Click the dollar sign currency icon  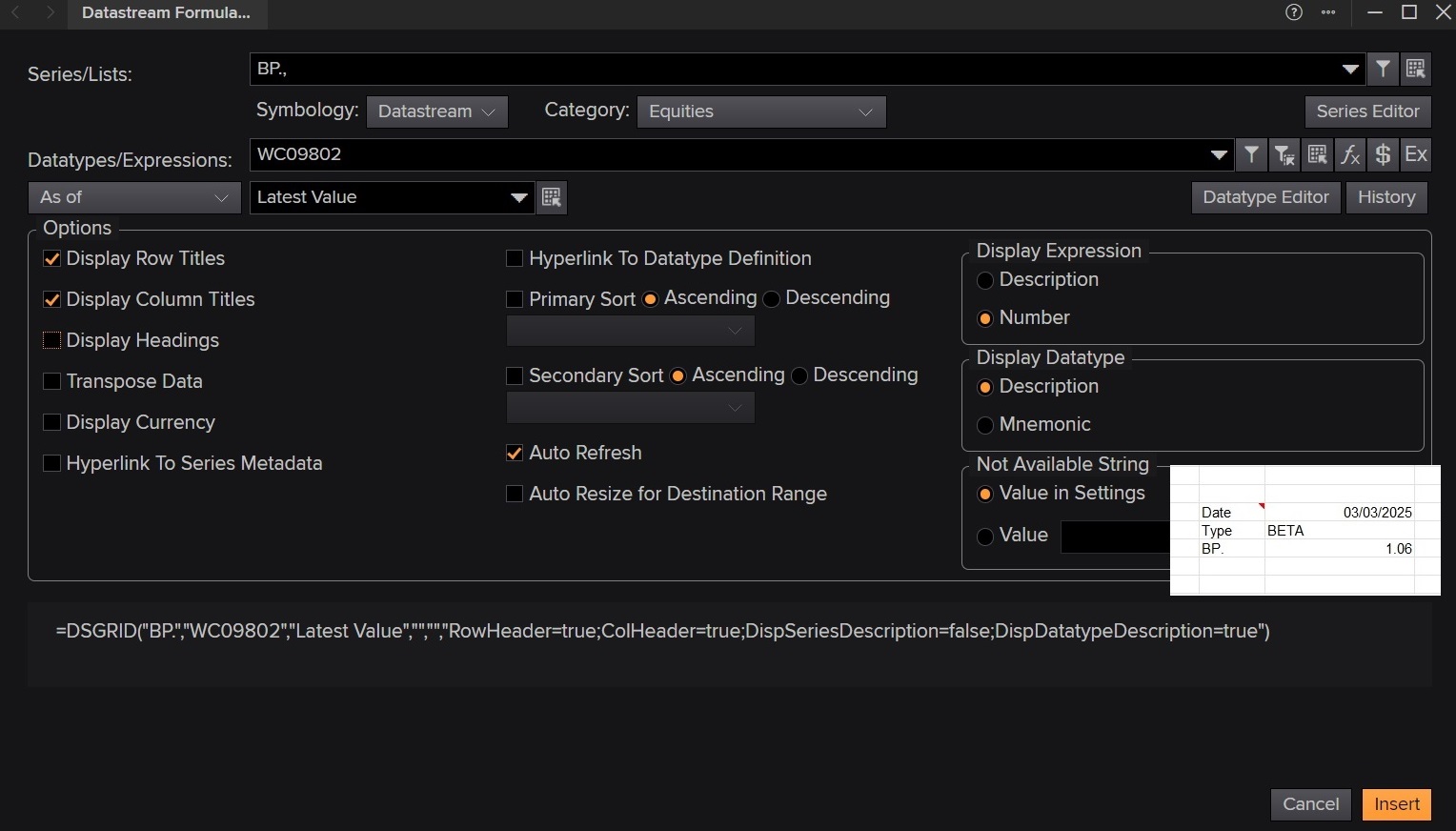pos(1383,154)
